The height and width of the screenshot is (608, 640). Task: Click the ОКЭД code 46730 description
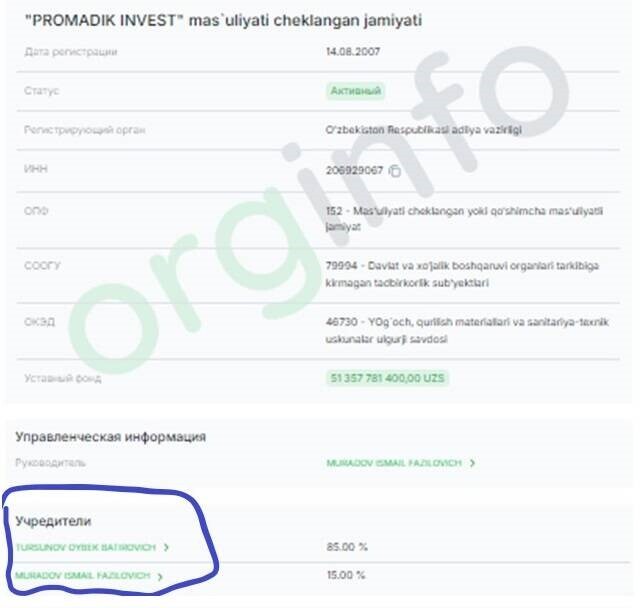click(x=467, y=331)
